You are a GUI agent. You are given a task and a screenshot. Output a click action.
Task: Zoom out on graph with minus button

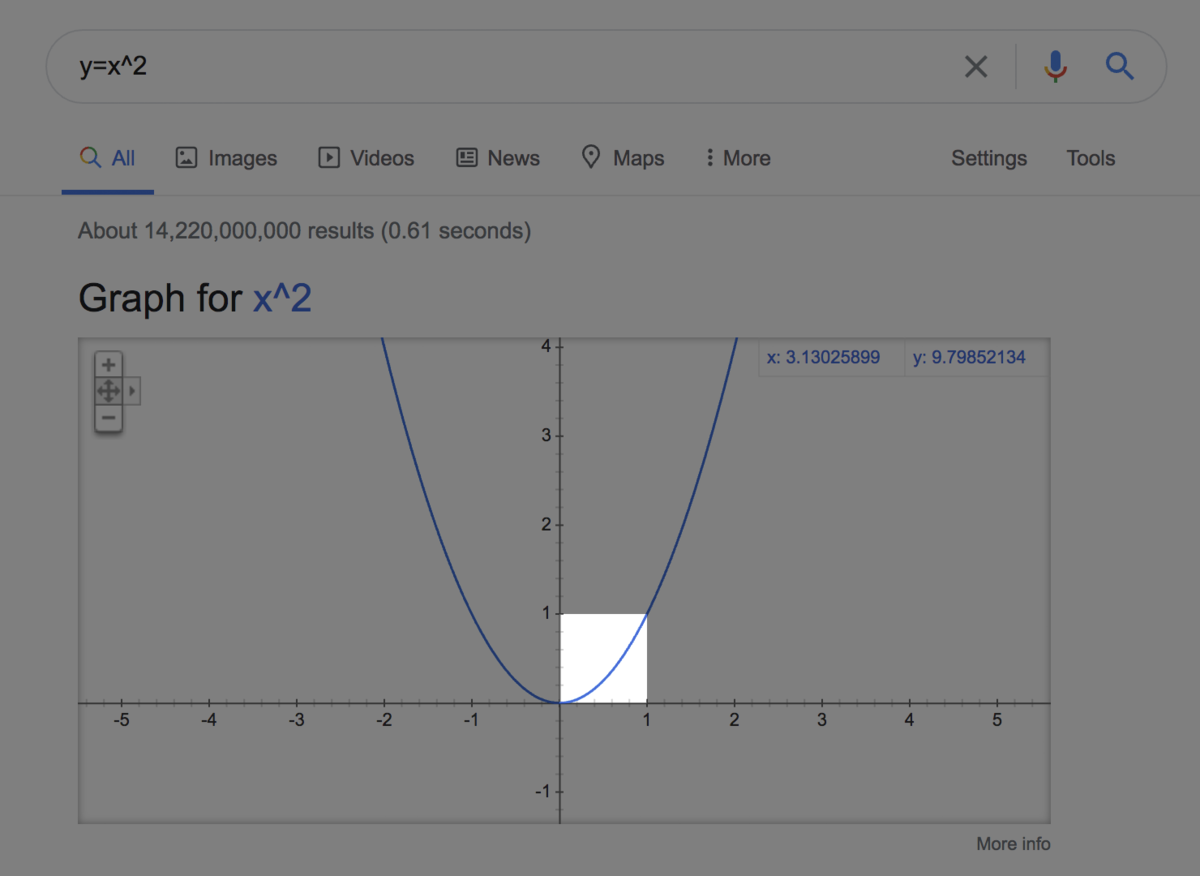click(x=109, y=418)
